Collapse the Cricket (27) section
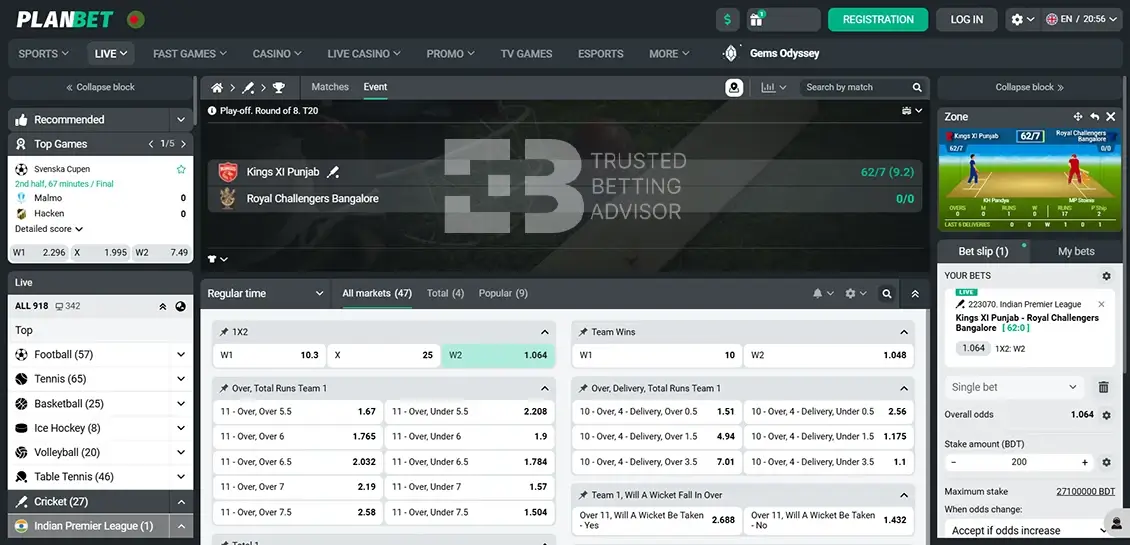 [180, 502]
